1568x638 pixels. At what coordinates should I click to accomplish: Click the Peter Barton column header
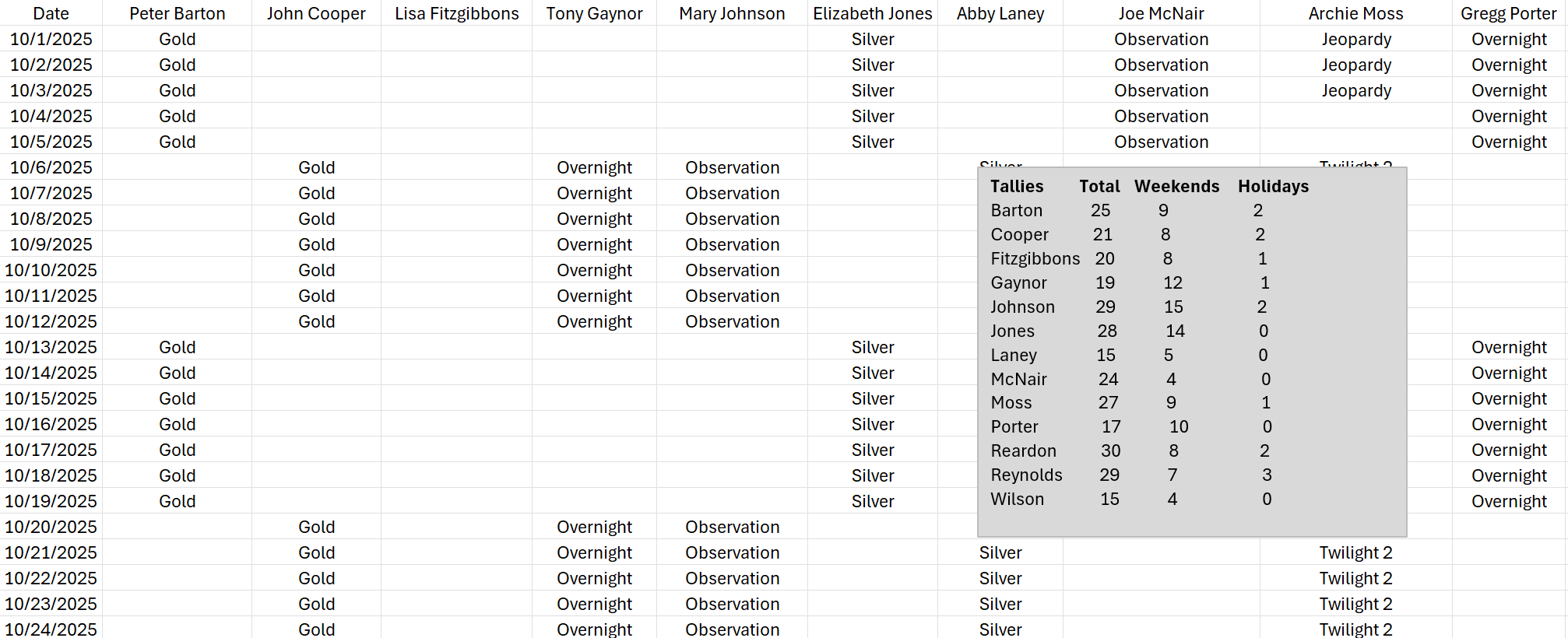point(177,13)
